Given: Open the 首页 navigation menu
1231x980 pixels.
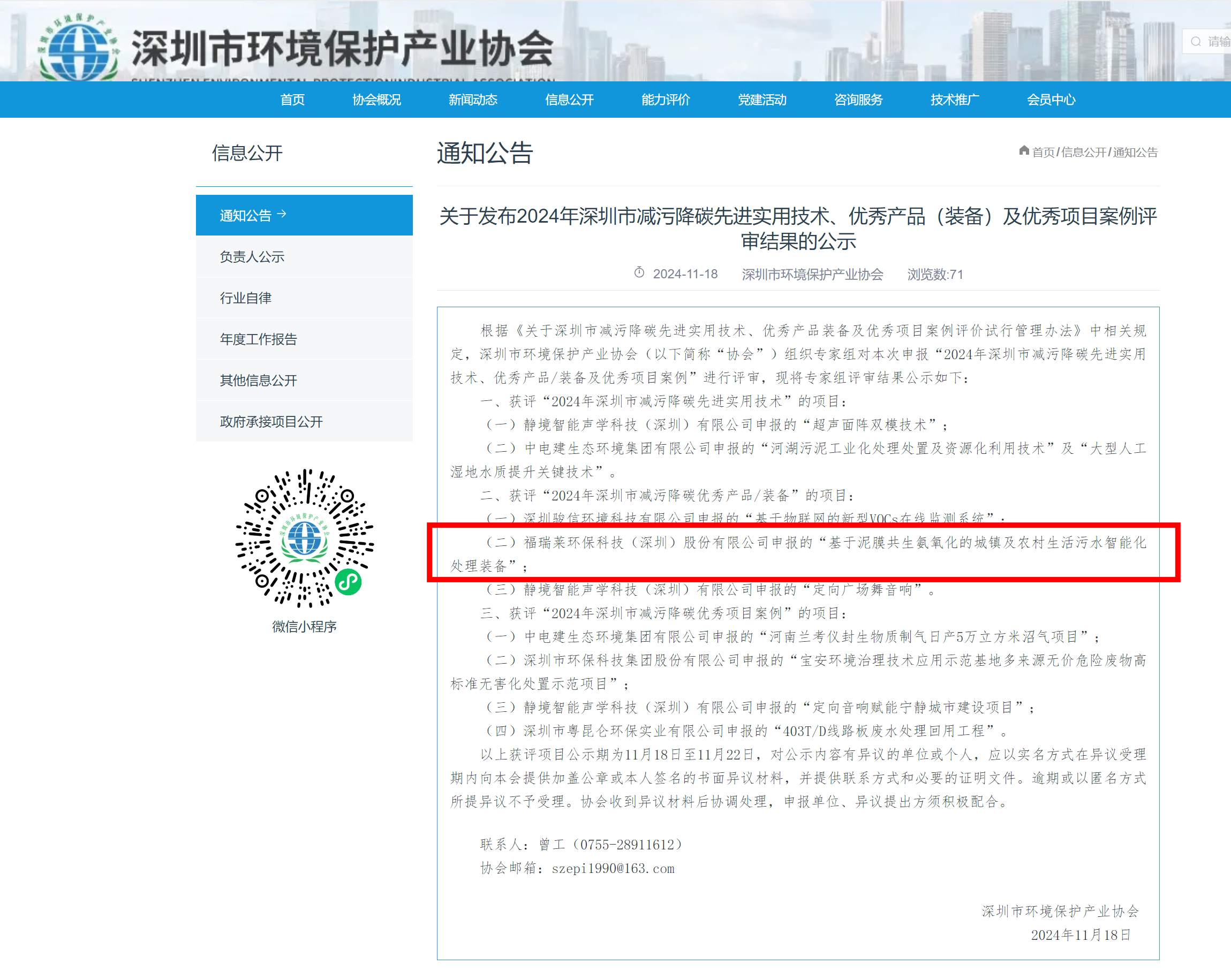Looking at the screenshot, I should [292, 100].
